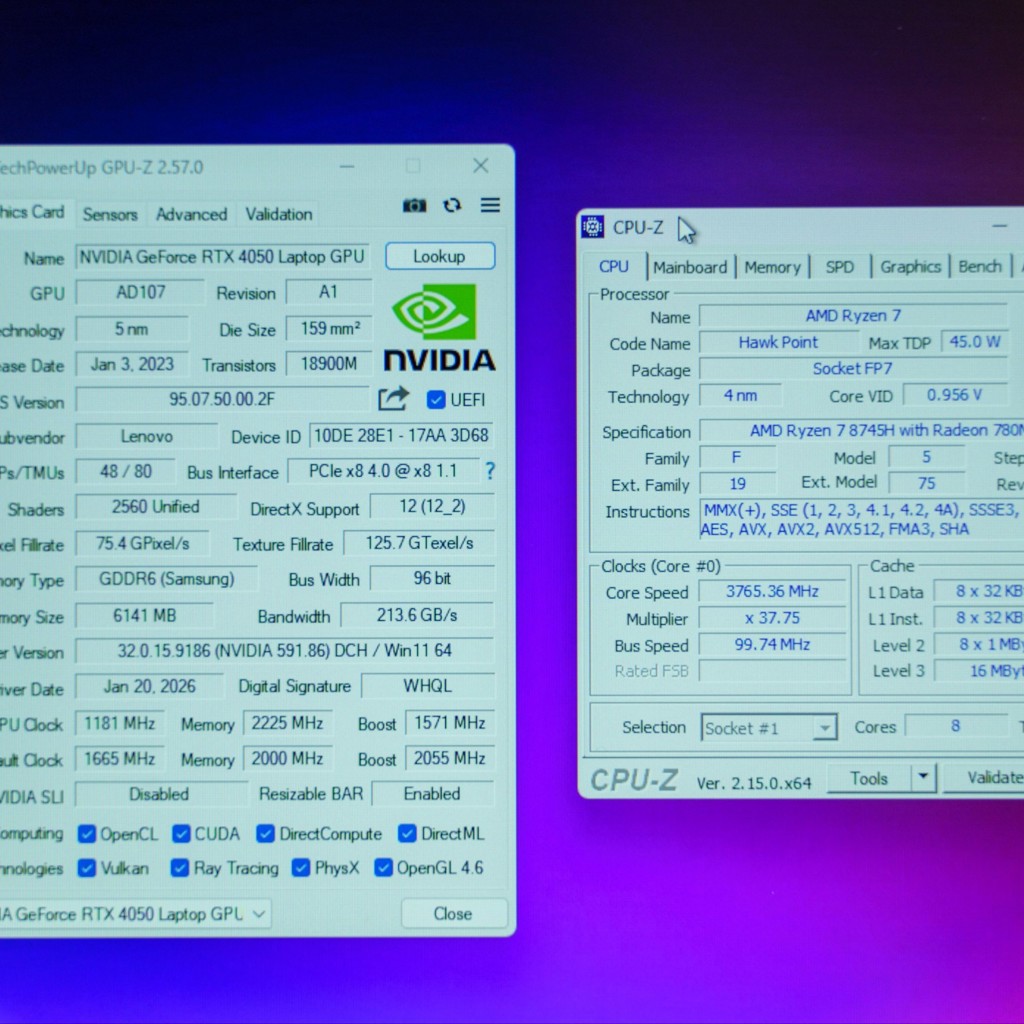Toggle the UEFI checkbox

pyautogui.click(x=436, y=400)
